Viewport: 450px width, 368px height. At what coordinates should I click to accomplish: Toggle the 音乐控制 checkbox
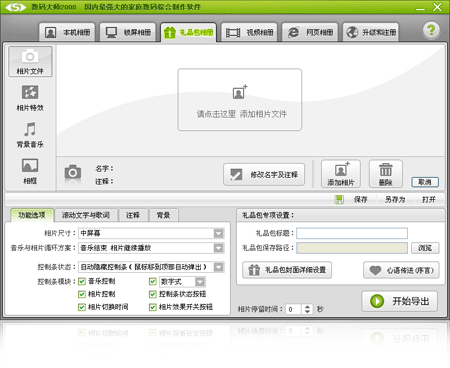[x=82, y=282]
